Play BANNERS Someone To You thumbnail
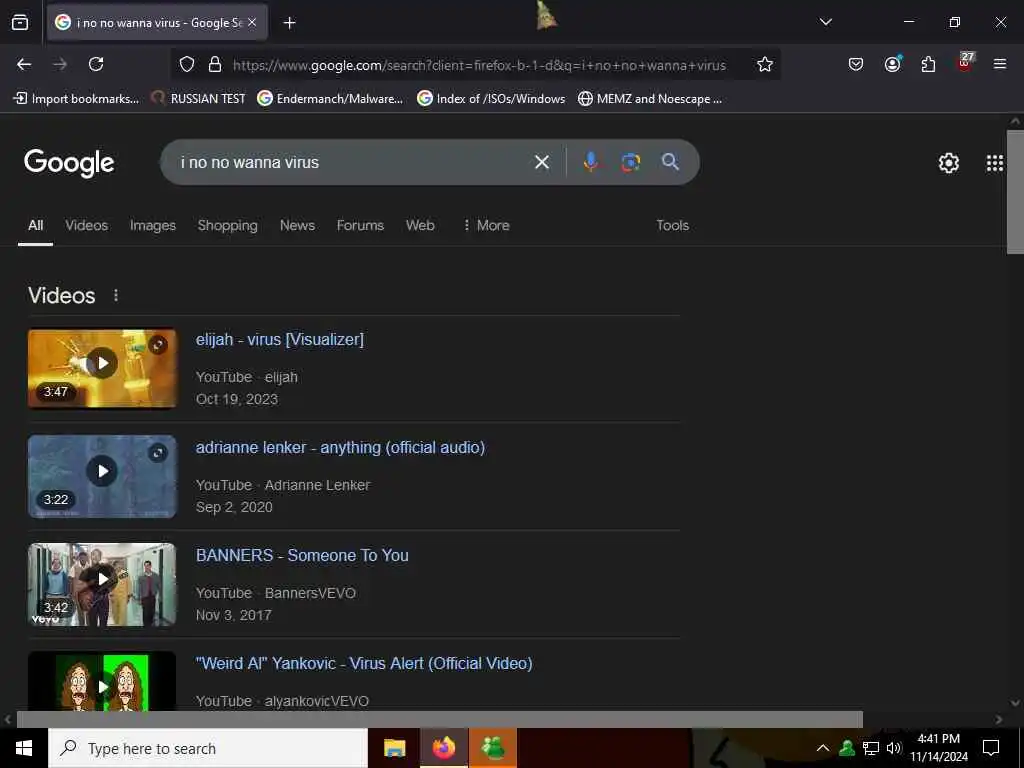1024x768 pixels. pyautogui.click(x=102, y=584)
